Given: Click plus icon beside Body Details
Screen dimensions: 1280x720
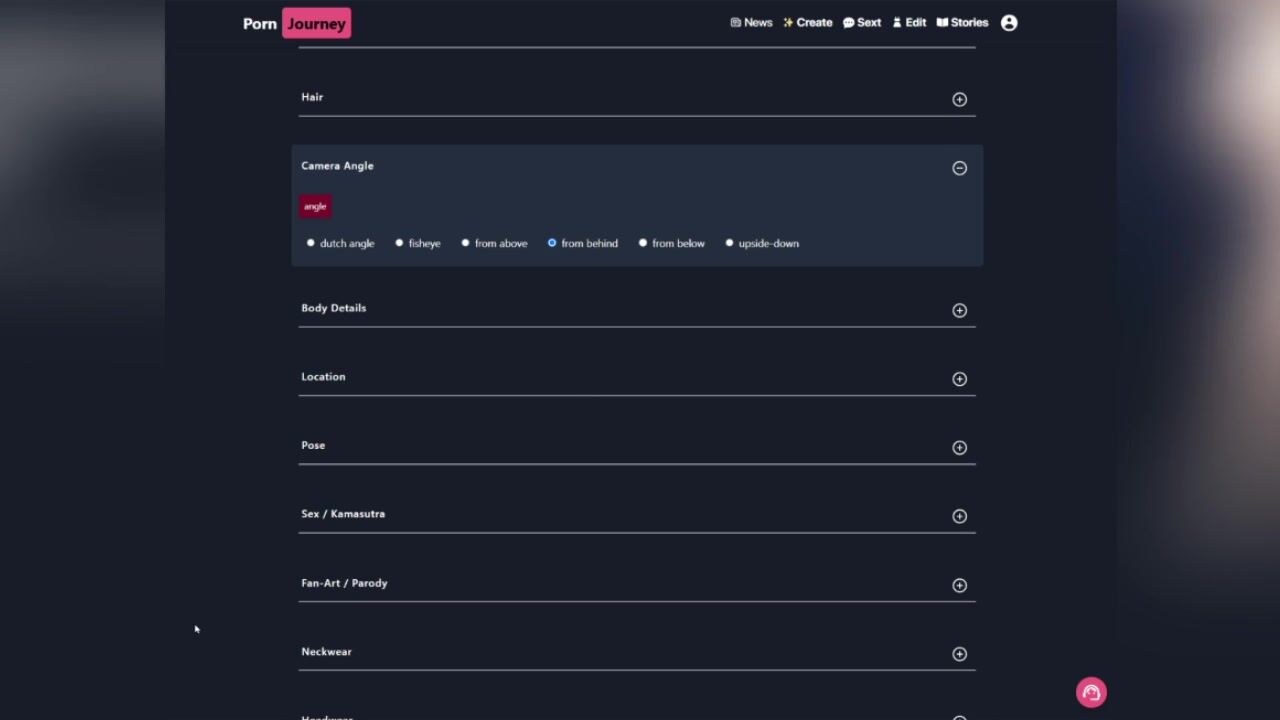Looking at the screenshot, I should [x=959, y=310].
